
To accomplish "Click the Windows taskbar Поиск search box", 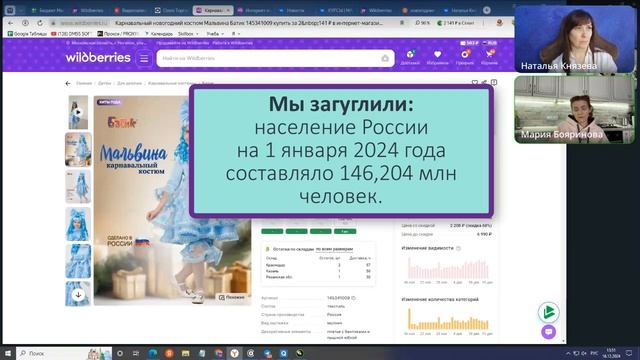I will pyautogui.click(x=64, y=353).
